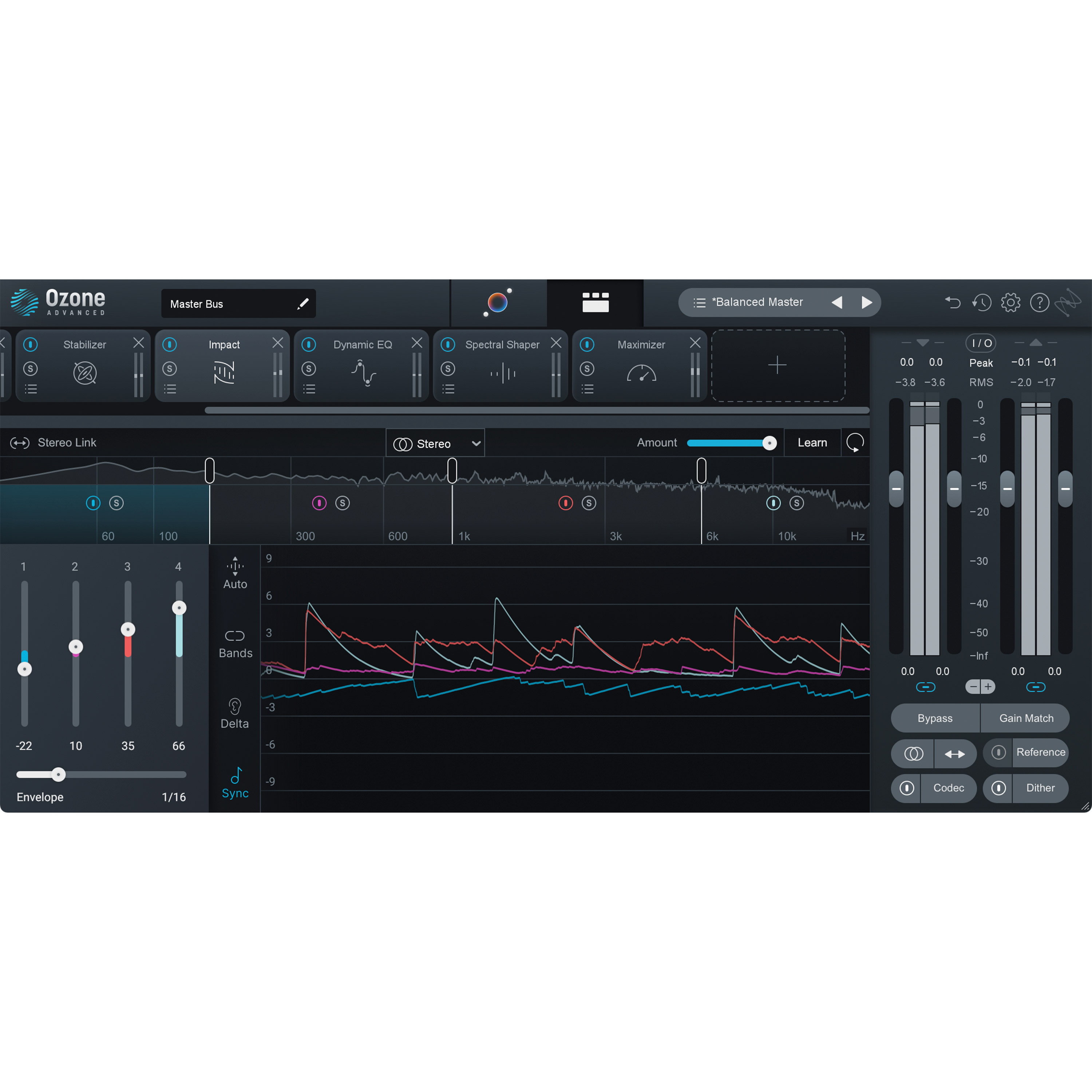1092x1092 pixels.
Task: Open the *Balanced Master preset browser
Action: [x=757, y=302]
